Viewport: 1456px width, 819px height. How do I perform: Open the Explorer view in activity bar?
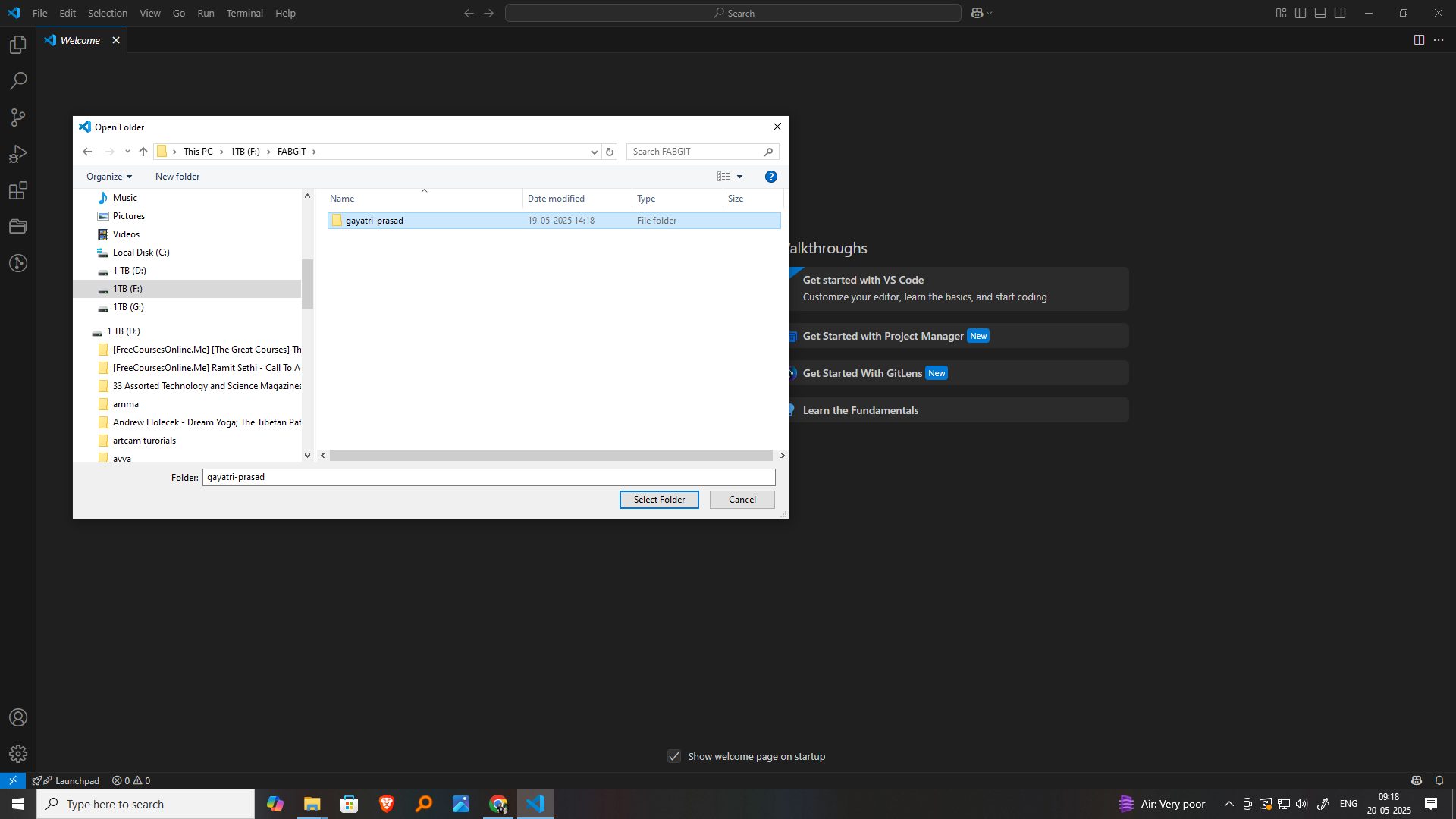[x=18, y=45]
